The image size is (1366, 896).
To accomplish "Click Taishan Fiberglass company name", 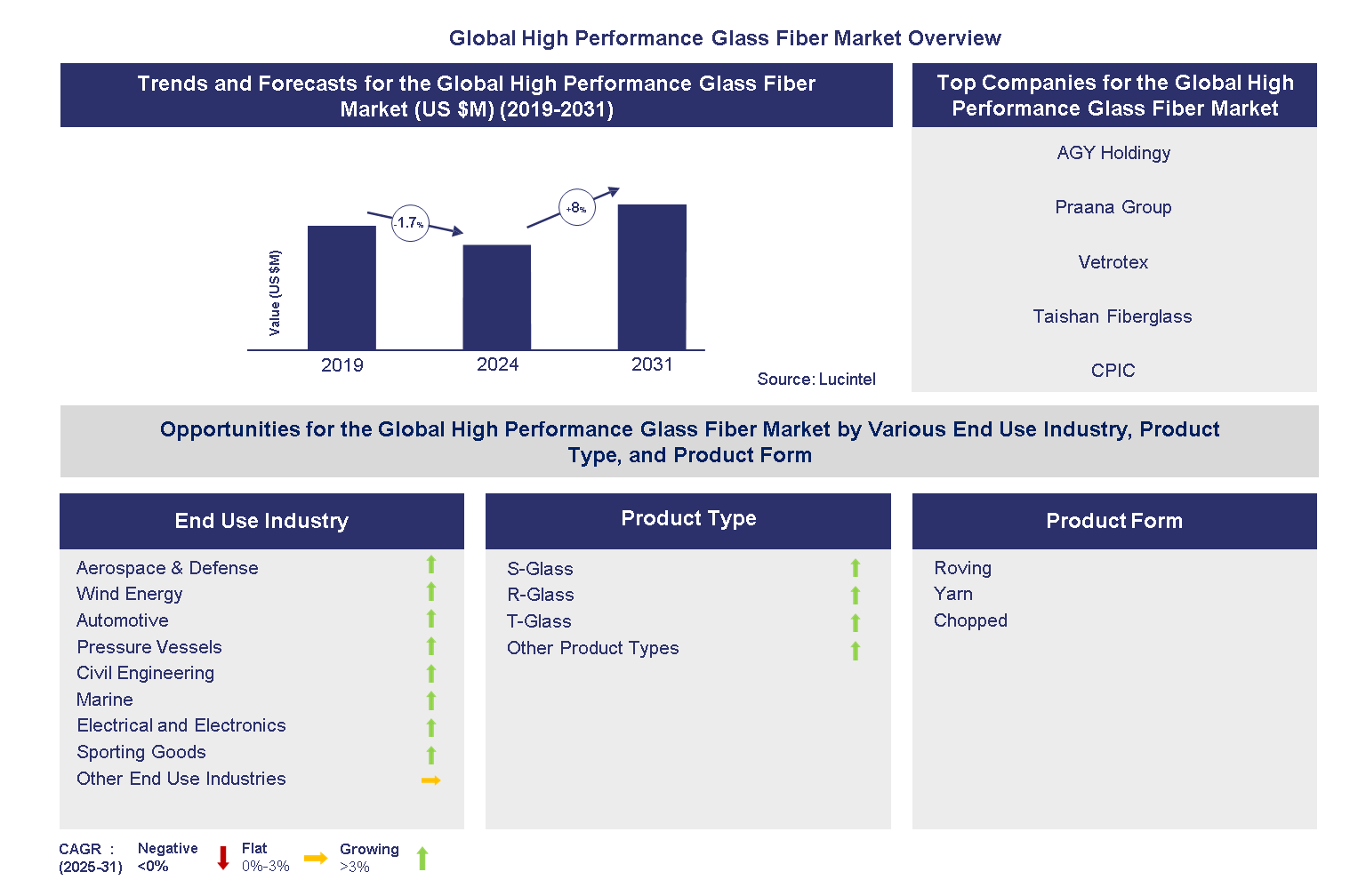I will pyautogui.click(x=1113, y=316).
